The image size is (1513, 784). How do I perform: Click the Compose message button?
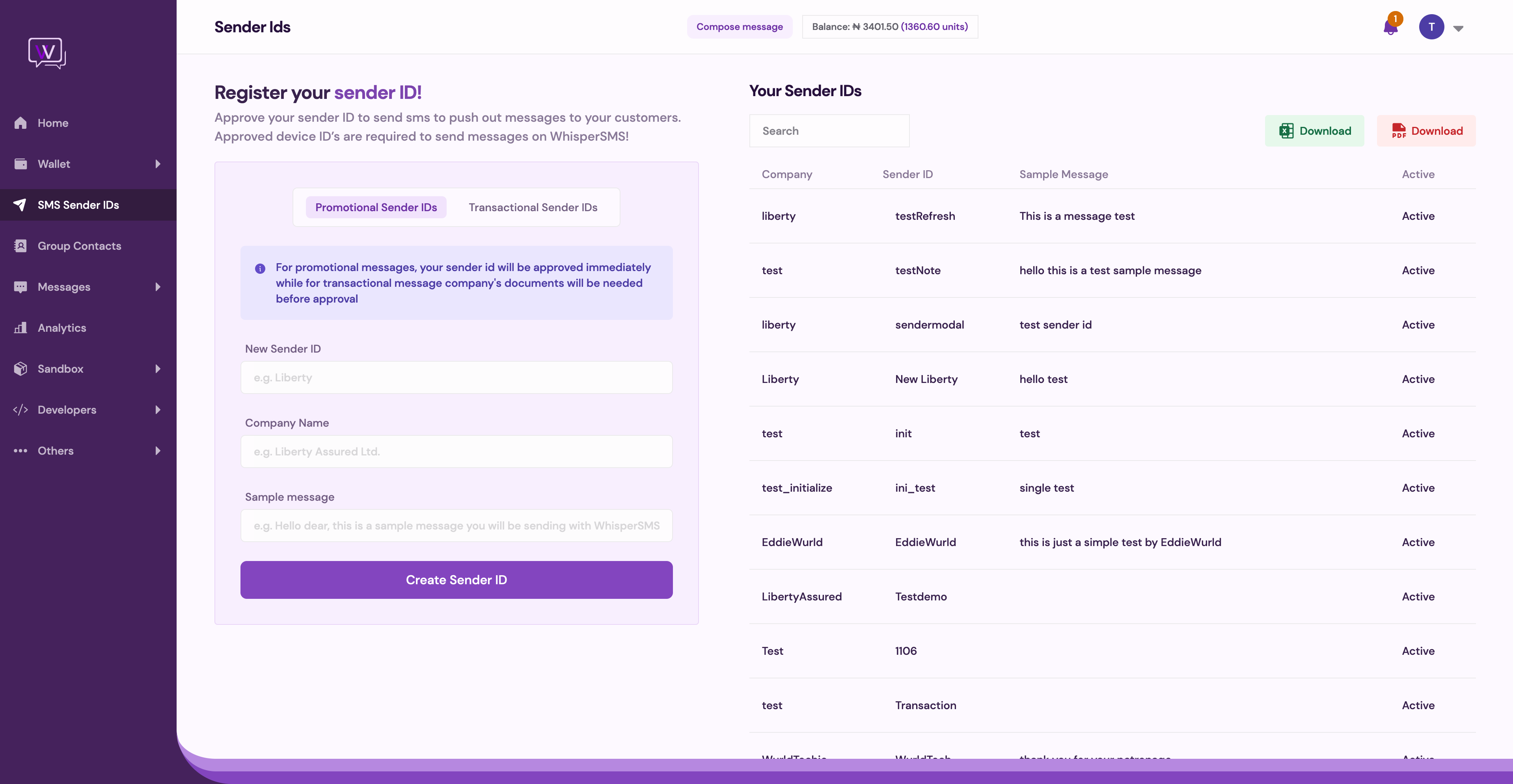(x=740, y=26)
